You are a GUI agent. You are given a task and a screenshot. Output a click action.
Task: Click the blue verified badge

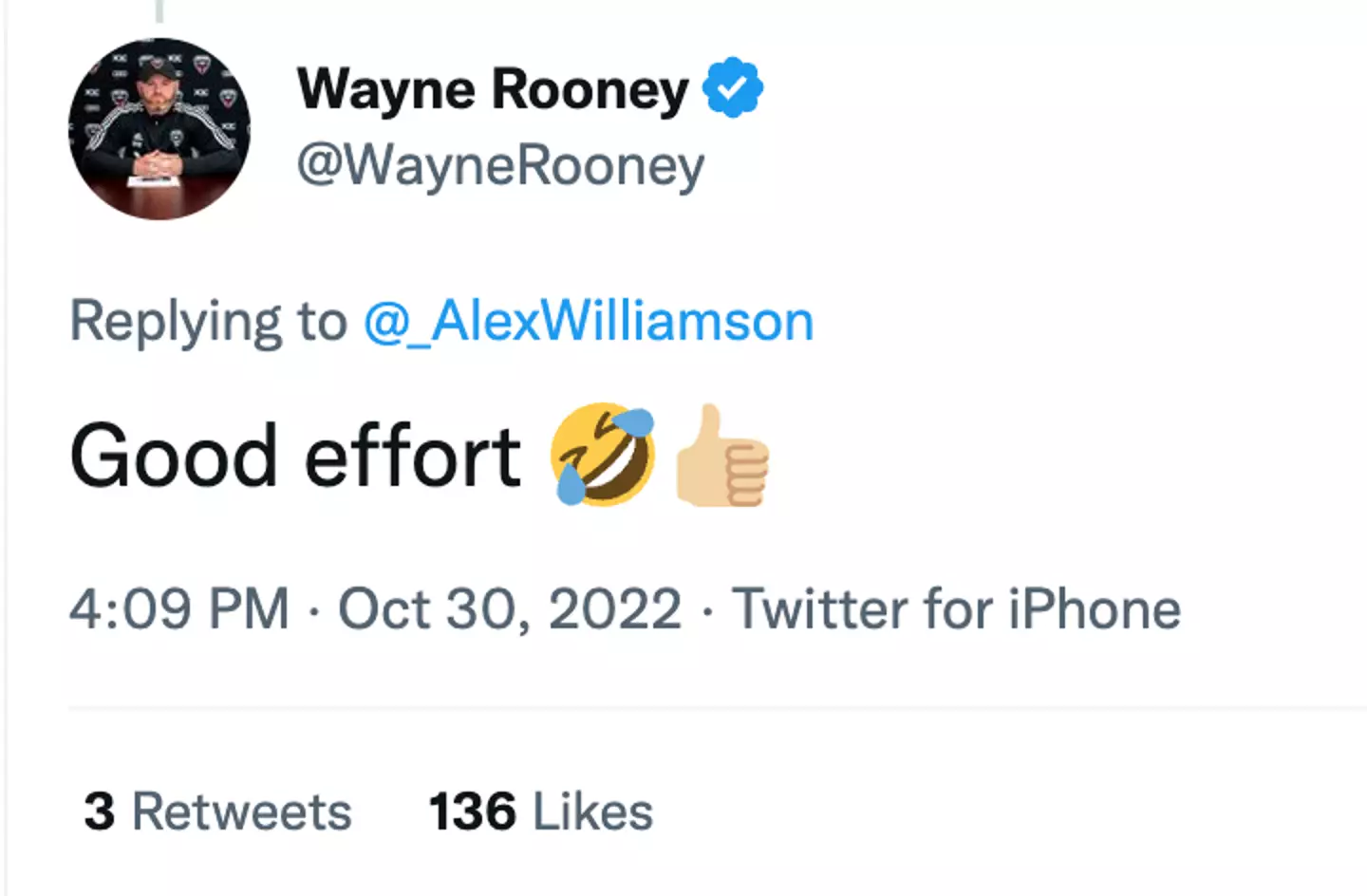pos(732,88)
